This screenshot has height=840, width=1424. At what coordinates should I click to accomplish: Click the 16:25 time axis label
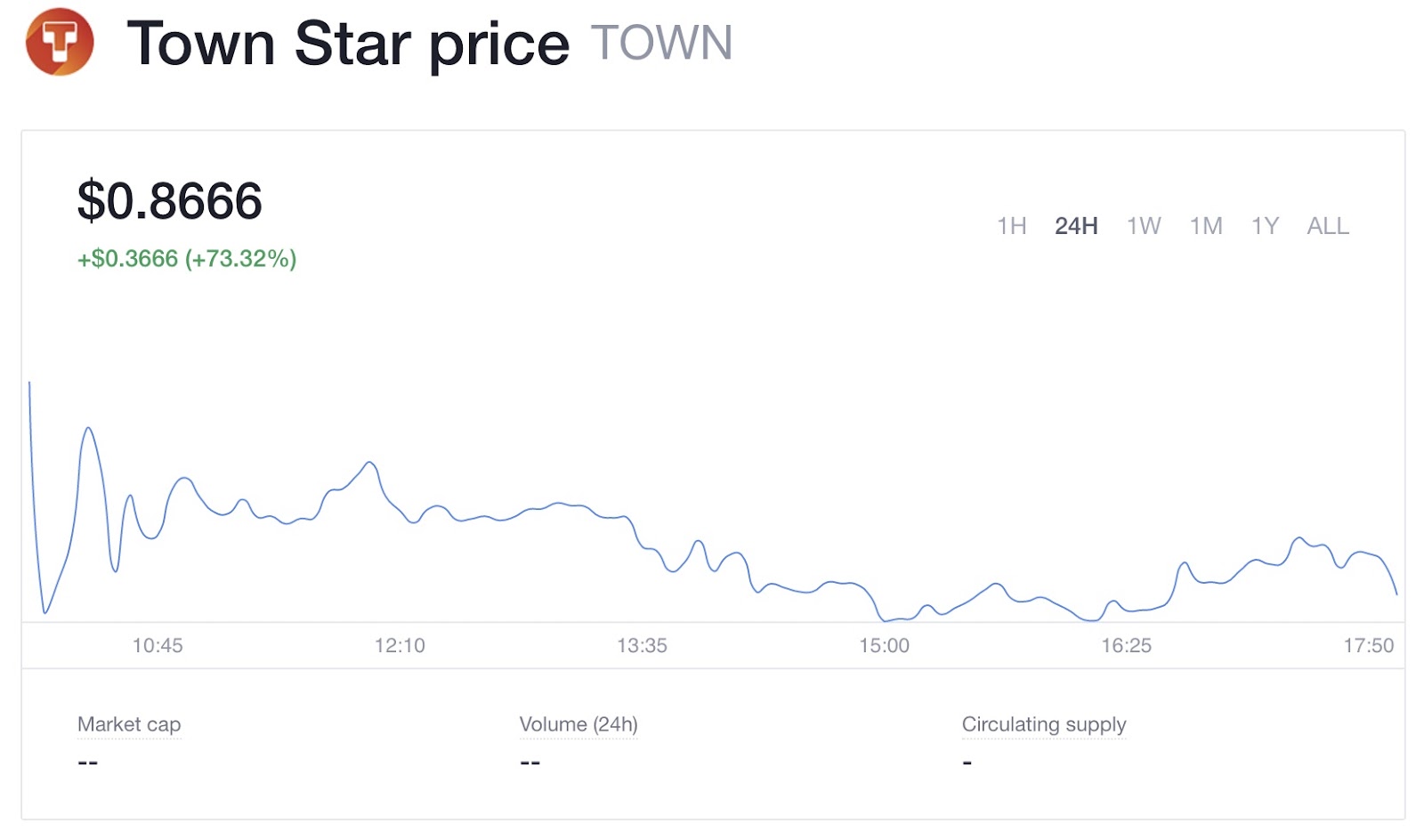click(x=1126, y=645)
